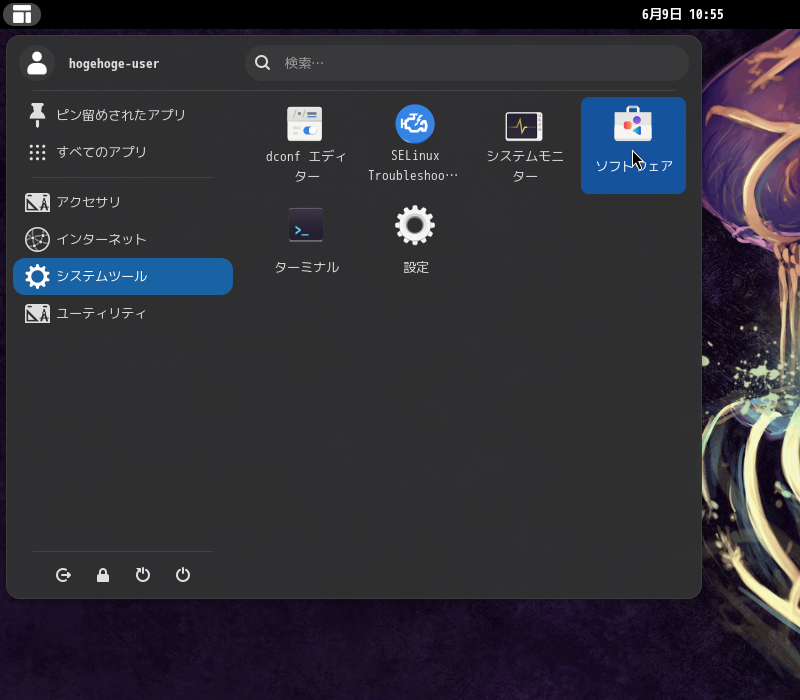Select the システムツール category
Image resolution: width=800 pixels, height=700 pixels.
coord(123,276)
